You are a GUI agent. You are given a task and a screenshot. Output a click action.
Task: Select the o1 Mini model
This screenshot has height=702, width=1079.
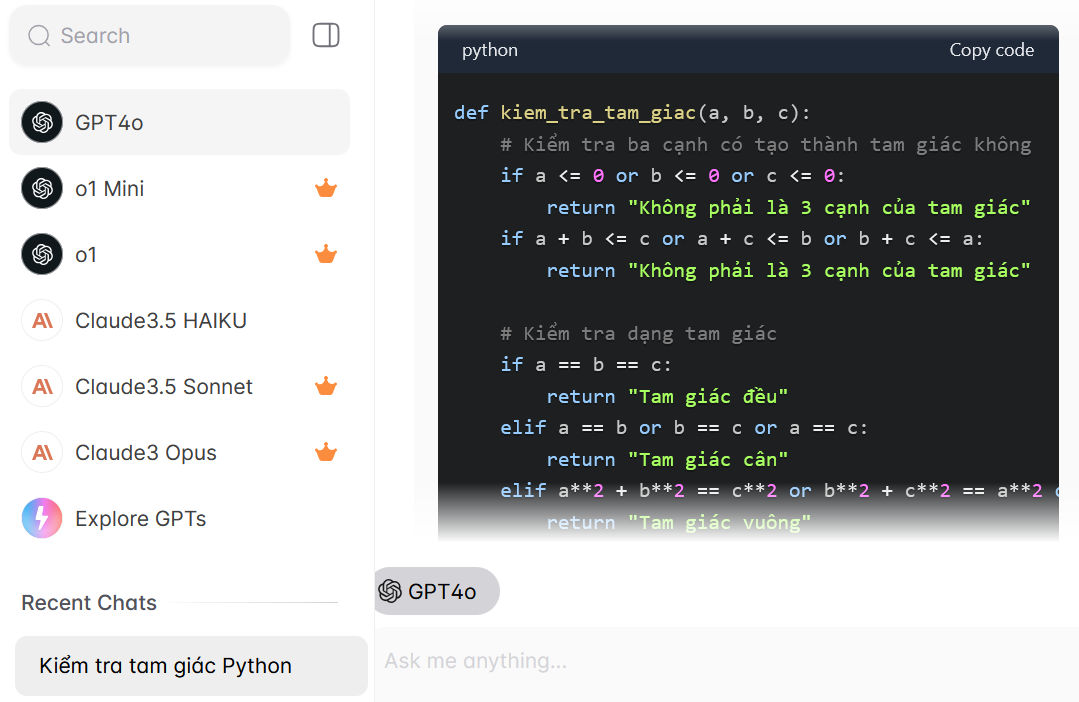click(x=180, y=189)
